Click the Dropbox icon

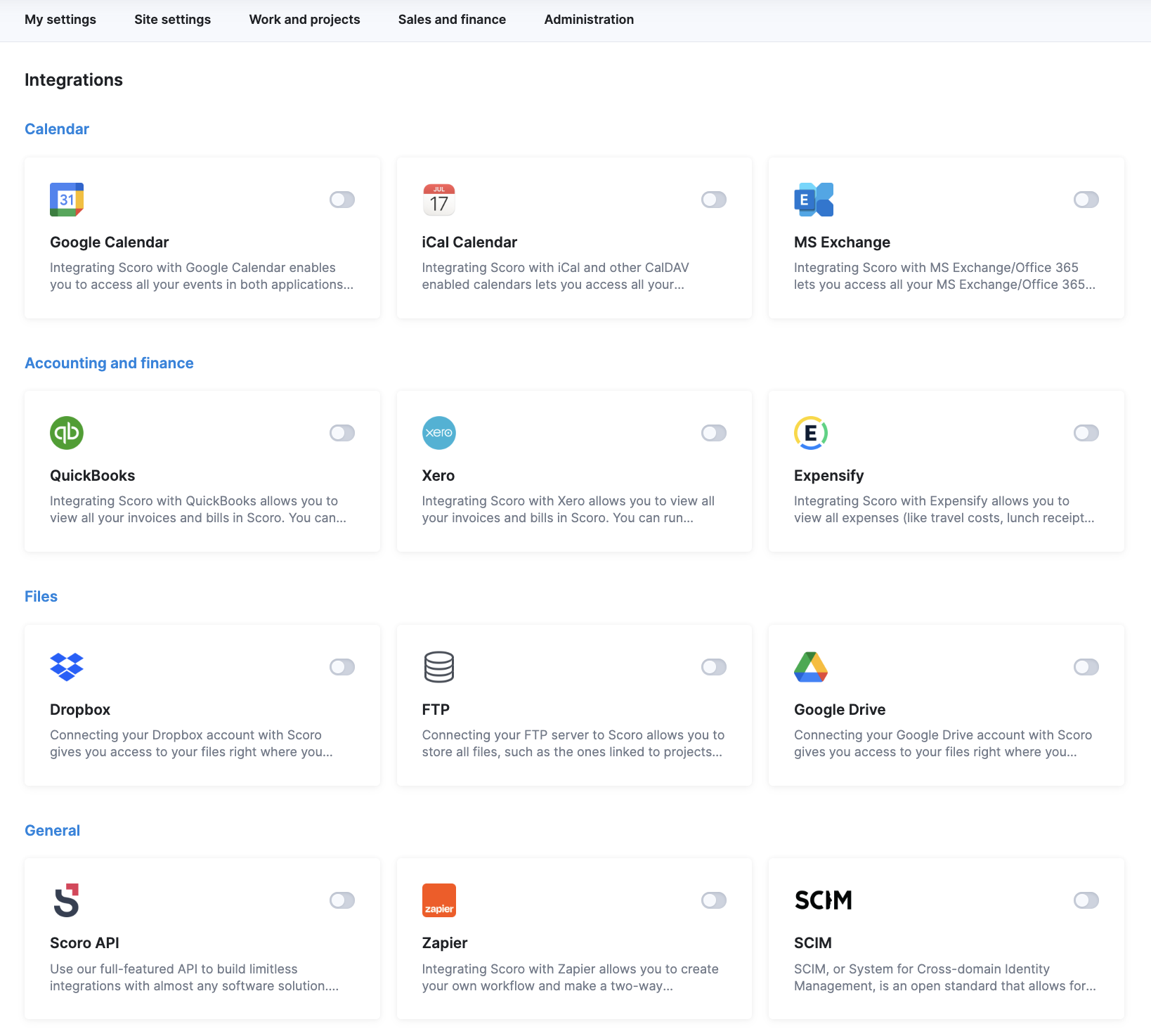(66, 666)
